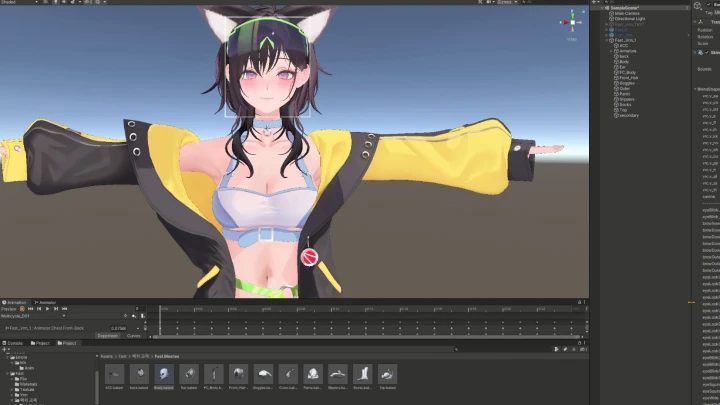
Task: Click the animation record button
Action: click(x=22, y=309)
